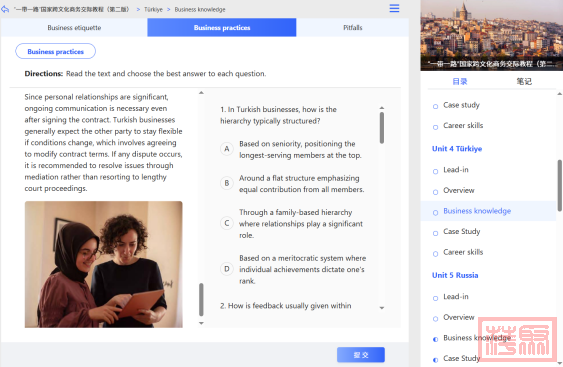The width and height of the screenshot is (563, 367).
Task: Open Business knowledge under Unit 5 Russia
Action: pos(477,338)
